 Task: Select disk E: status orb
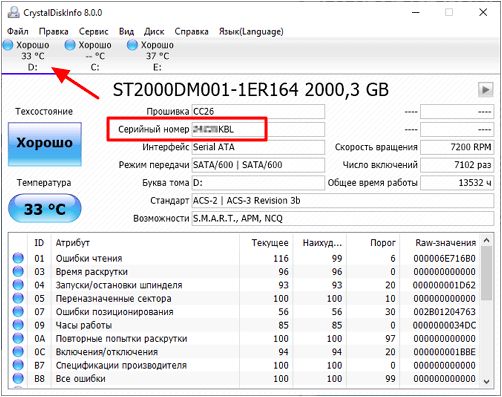click(x=132, y=45)
